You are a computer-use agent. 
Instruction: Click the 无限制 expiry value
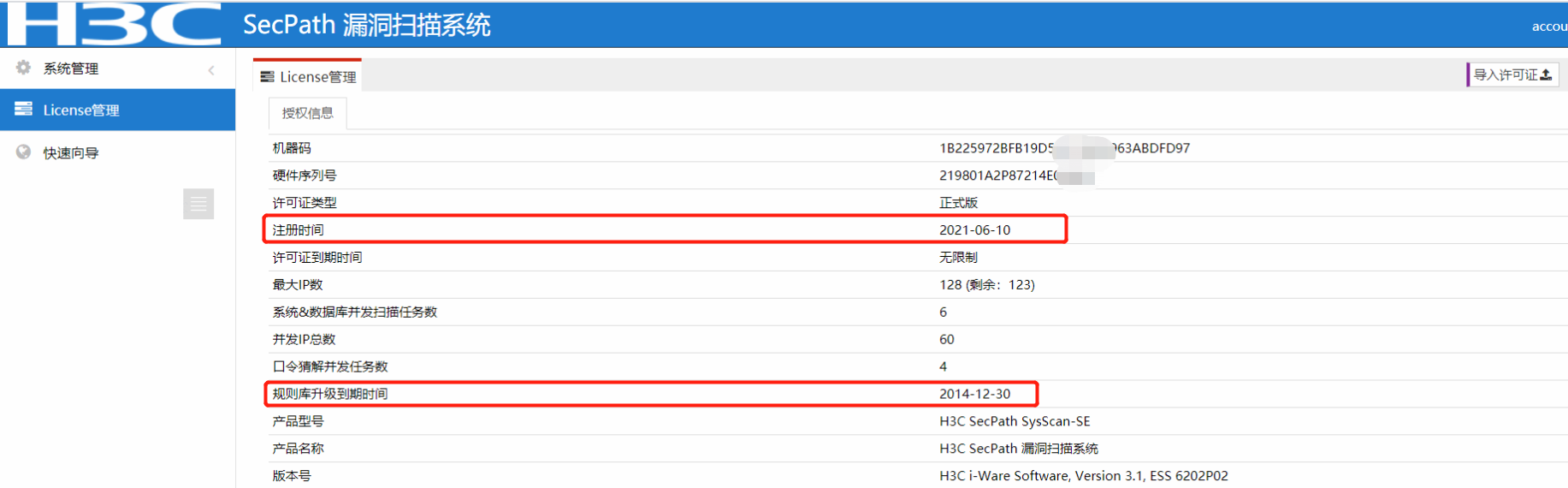point(958,258)
